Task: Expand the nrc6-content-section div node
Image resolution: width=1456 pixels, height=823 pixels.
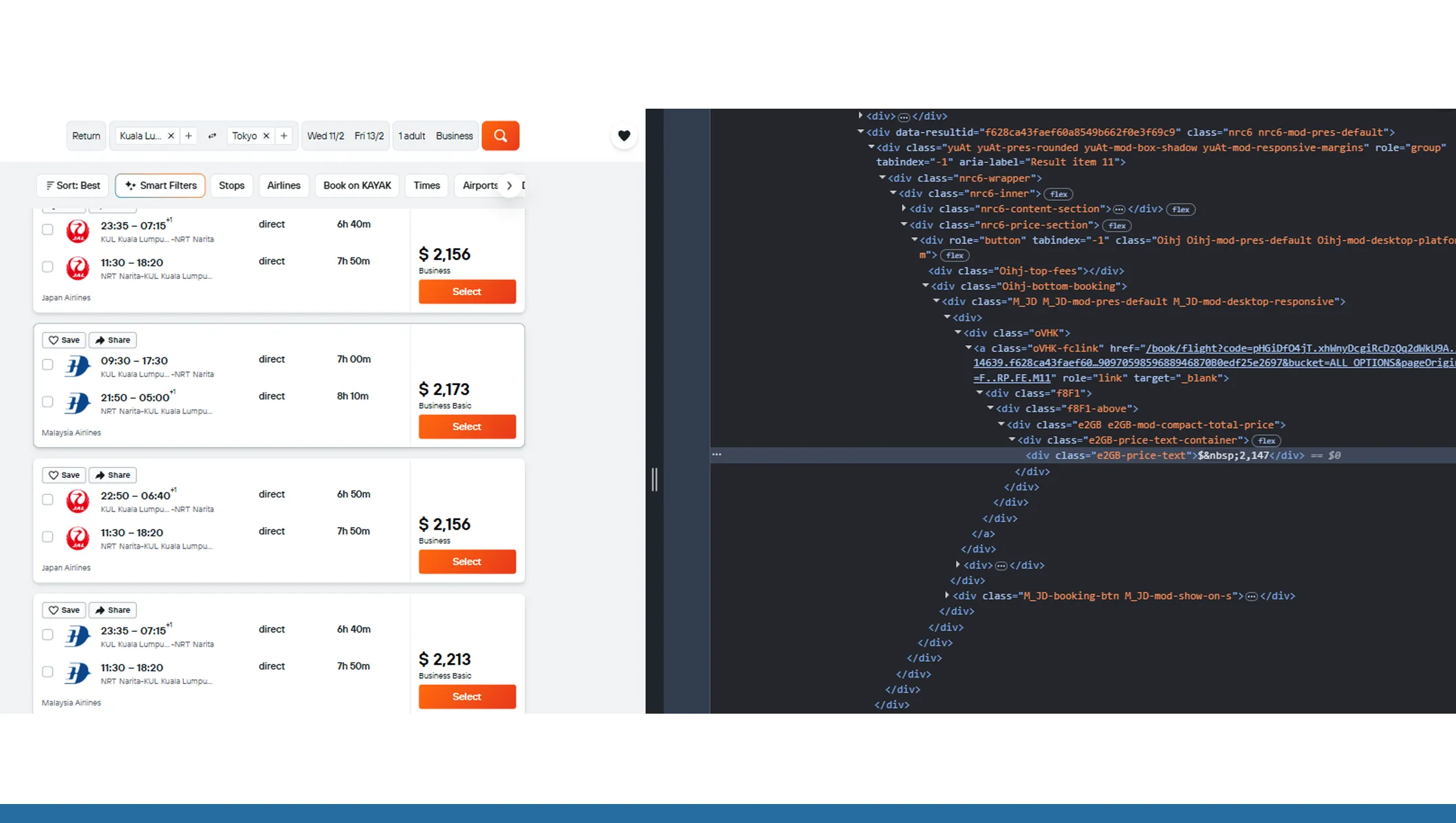Action: click(904, 209)
